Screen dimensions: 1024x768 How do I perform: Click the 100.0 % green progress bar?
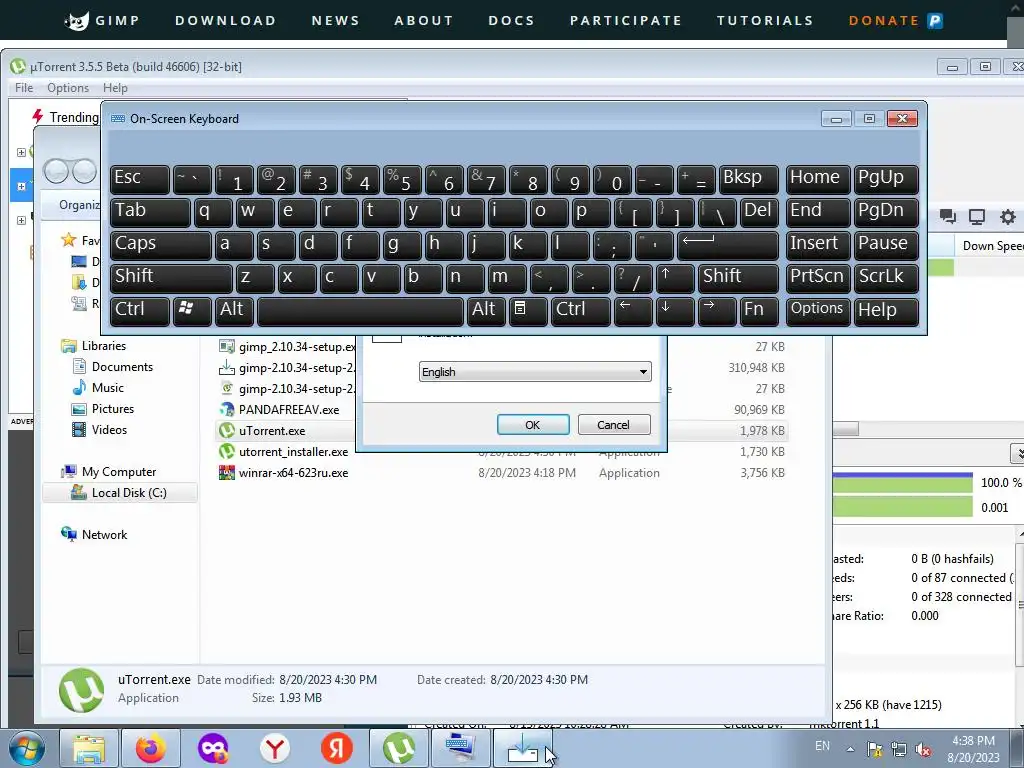(x=903, y=483)
